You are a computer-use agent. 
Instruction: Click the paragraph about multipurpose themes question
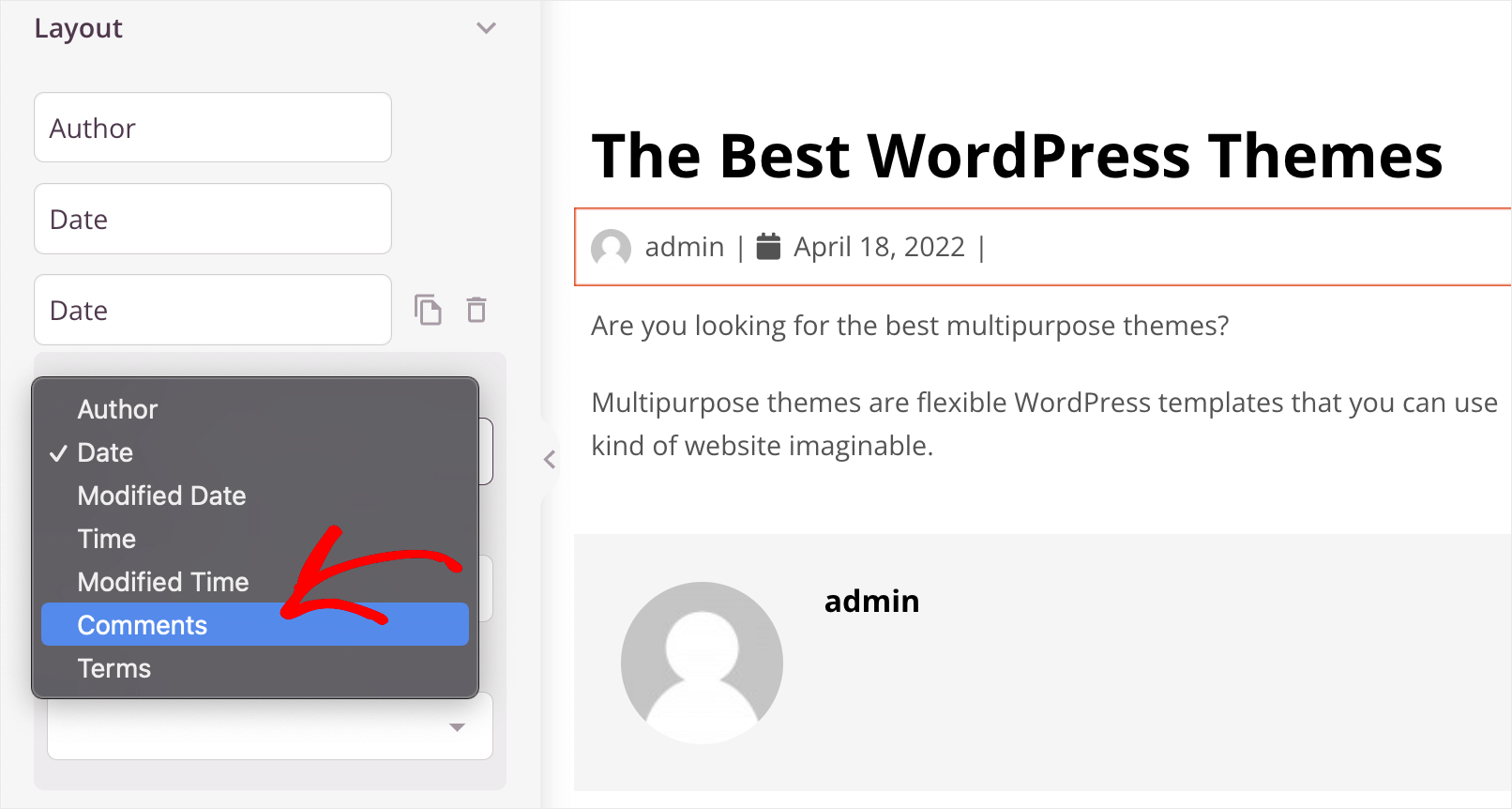click(910, 326)
